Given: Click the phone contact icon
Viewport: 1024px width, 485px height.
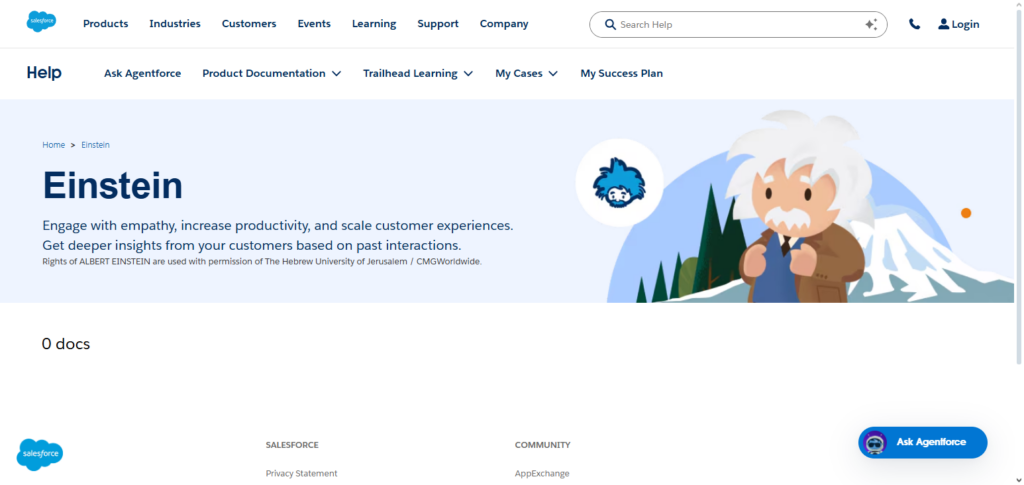Looking at the screenshot, I should coord(914,24).
